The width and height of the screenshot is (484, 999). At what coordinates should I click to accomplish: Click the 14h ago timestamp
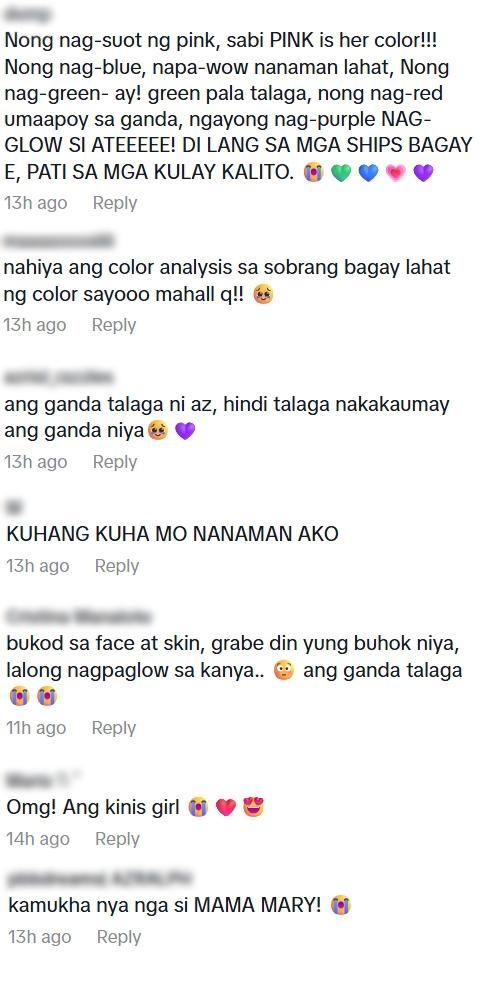click(x=38, y=839)
